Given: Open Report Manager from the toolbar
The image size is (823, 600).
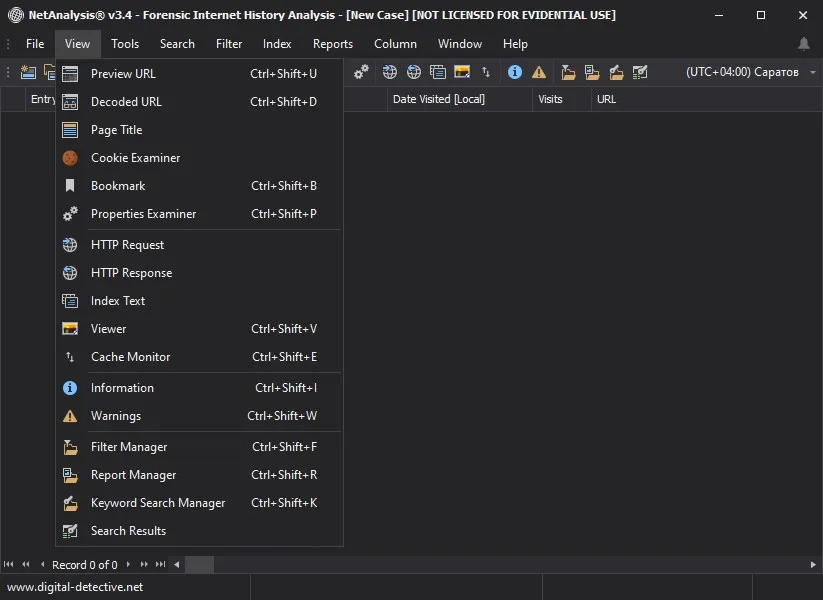Looking at the screenshot, I should (592, 72).
